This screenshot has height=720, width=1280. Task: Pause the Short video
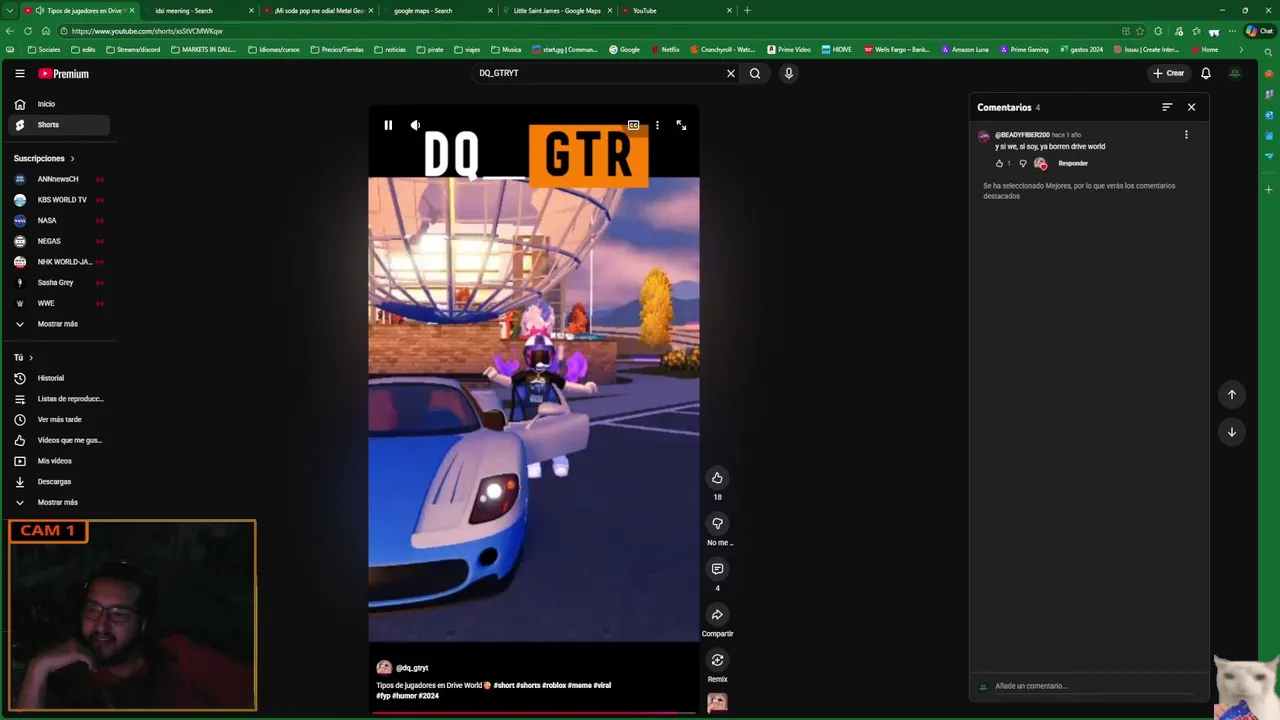tap(388, 125)
